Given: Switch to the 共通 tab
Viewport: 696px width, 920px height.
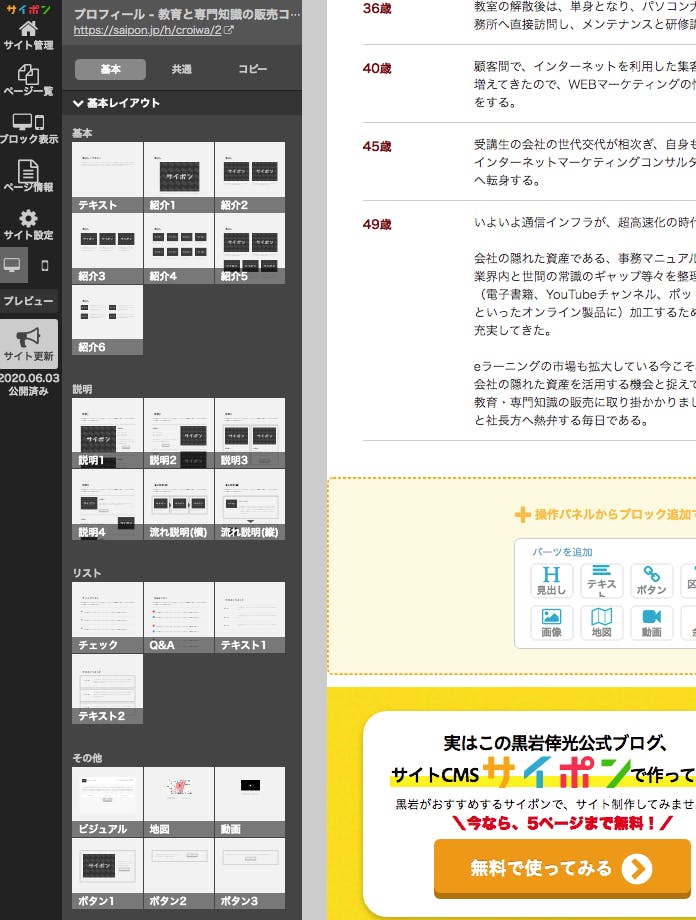Looking at the screenshot, I should pos(181,69).
